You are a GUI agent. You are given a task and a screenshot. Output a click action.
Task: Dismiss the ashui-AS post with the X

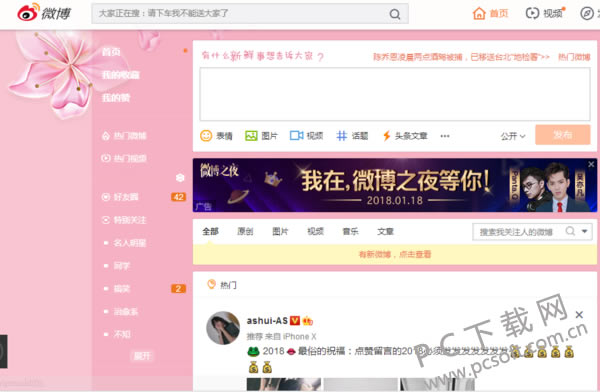pyautogui.click(x=579, y=315)
